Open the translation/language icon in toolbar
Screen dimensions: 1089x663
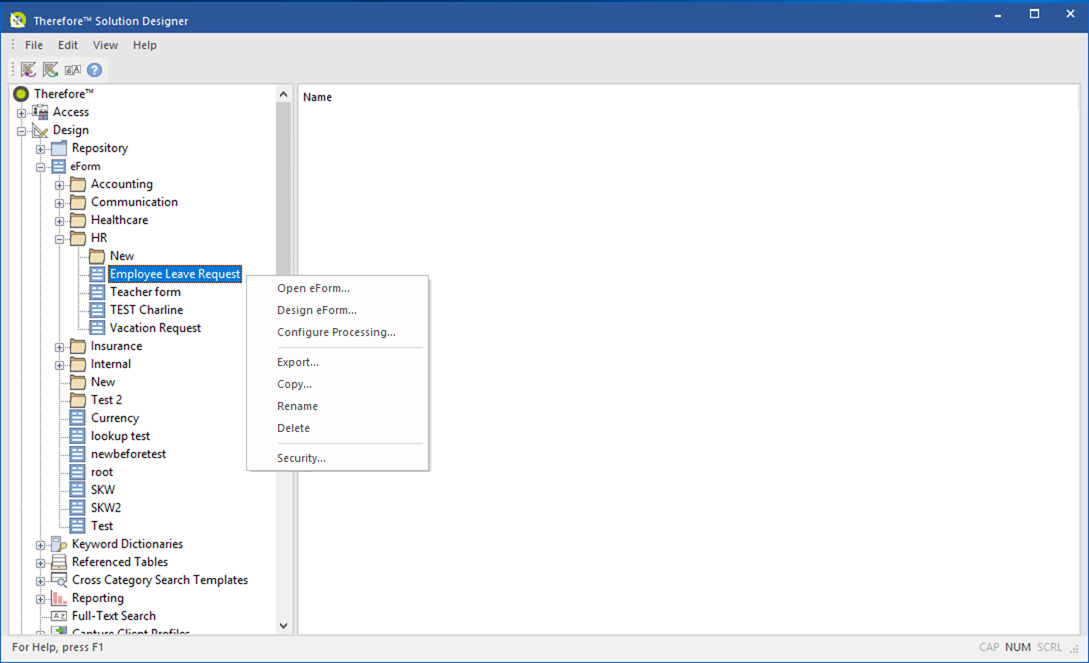(x=72, y=69)
